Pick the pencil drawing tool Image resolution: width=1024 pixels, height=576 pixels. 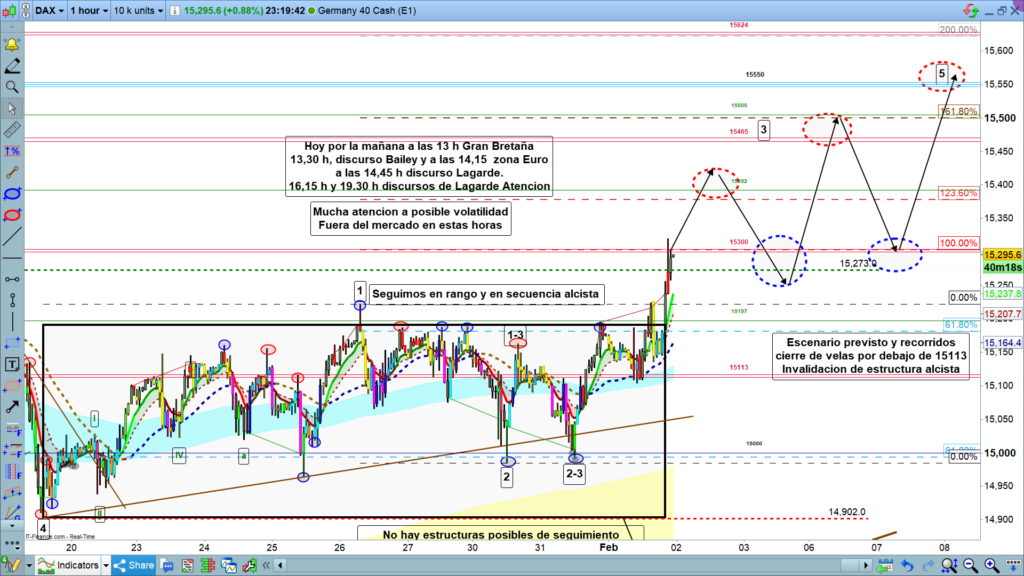pyautogui.click(x=12, y=66)
